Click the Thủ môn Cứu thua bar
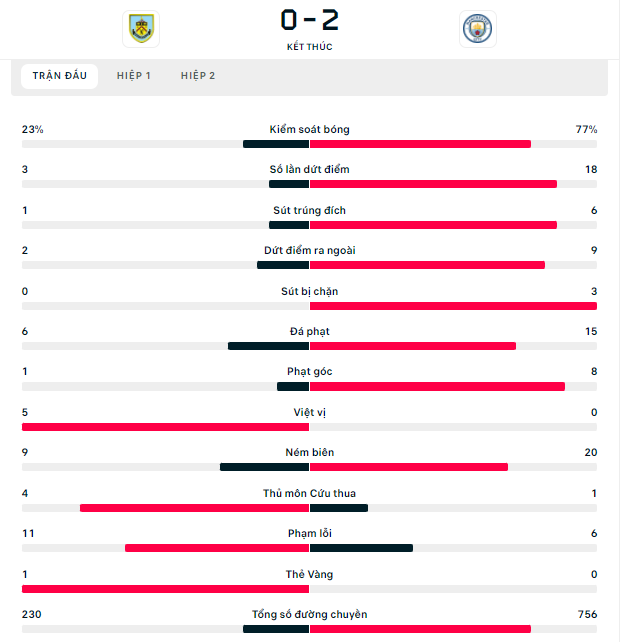 pos(309,508)
